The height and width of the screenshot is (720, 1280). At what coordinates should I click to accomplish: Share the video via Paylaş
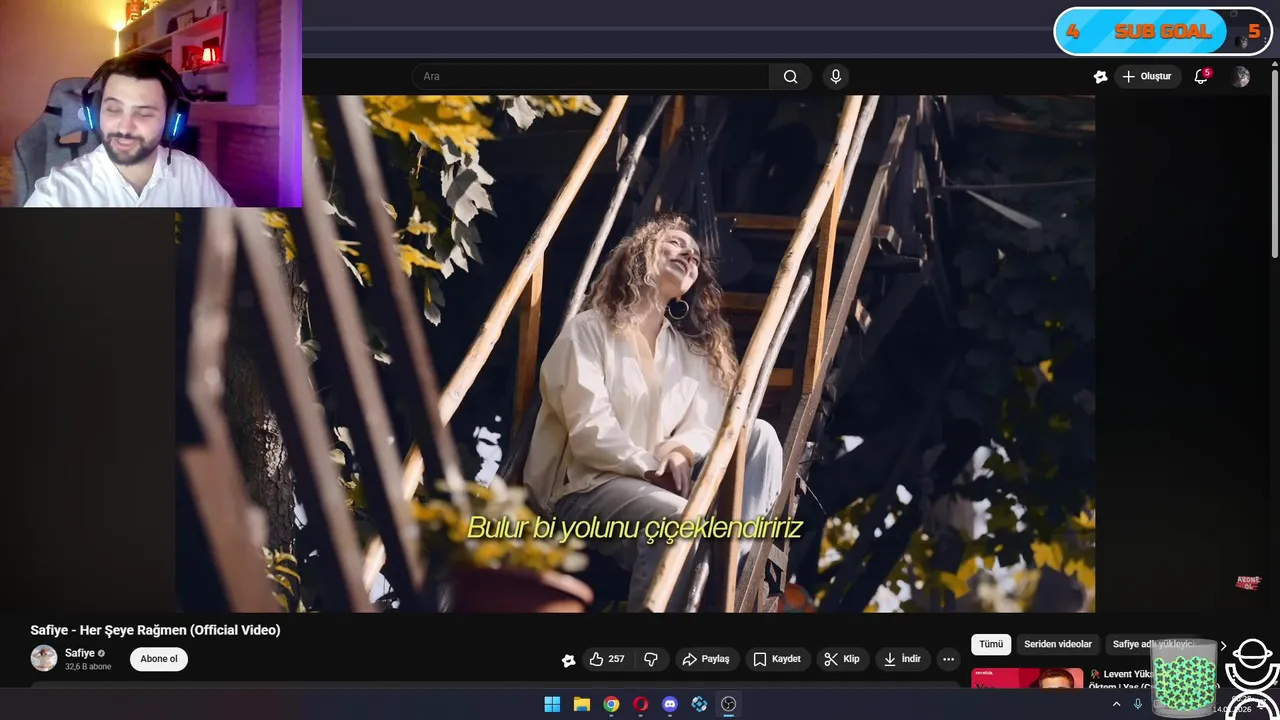(706, 659)
